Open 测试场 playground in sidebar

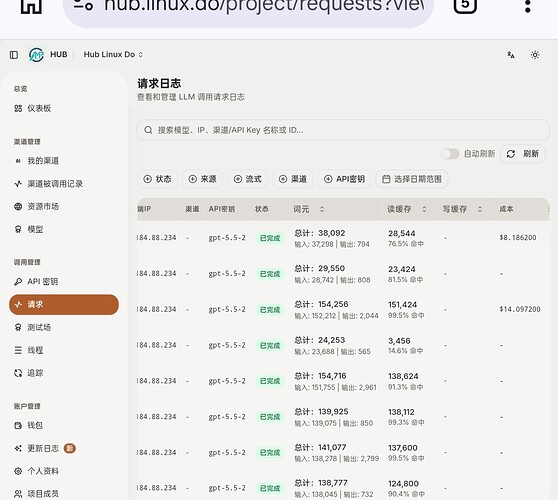64,327
